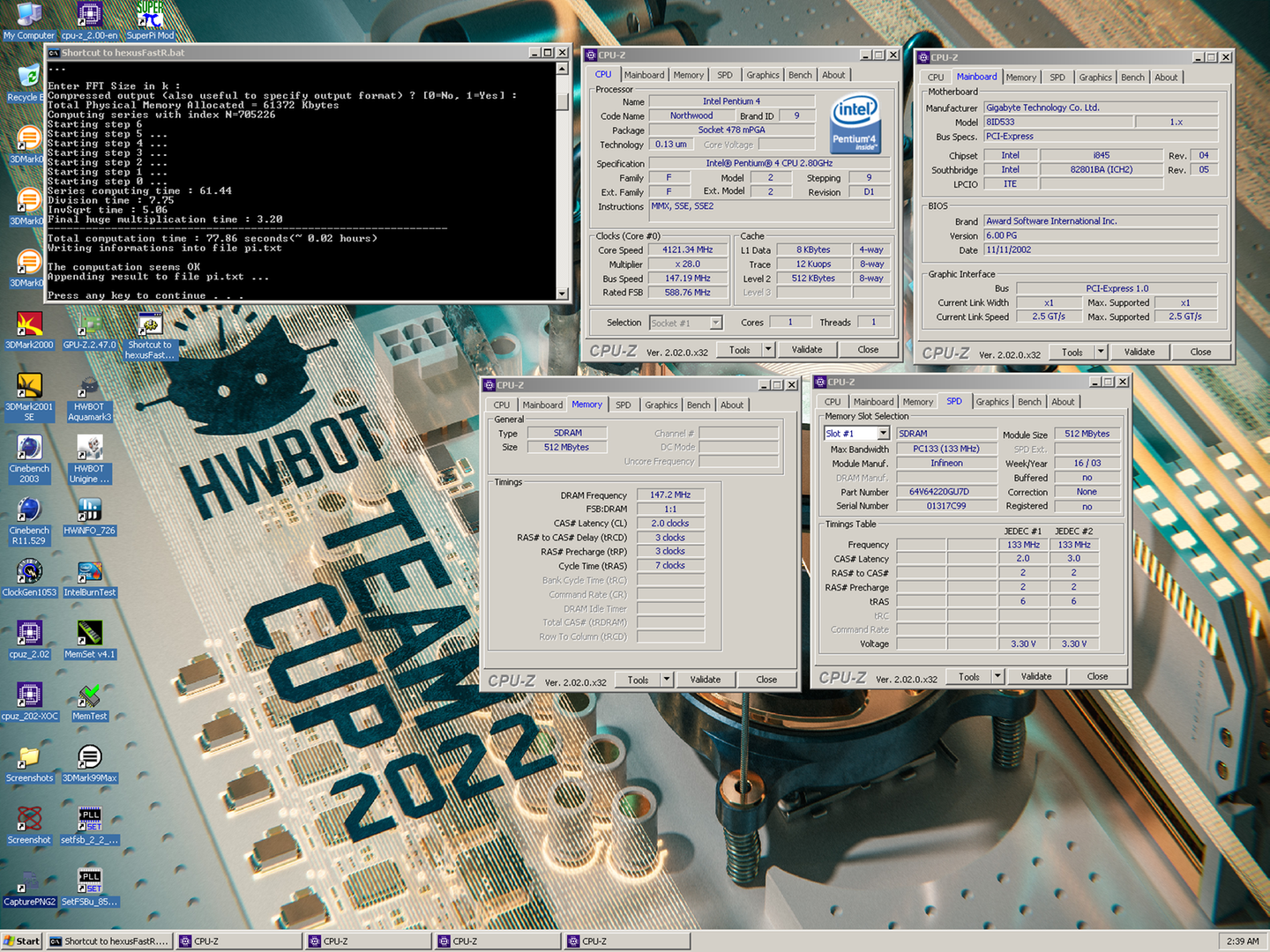Open Memory tab in Mainboard window
Viewport: 1270px width, 952px height.
click(x=1021, y=78)
